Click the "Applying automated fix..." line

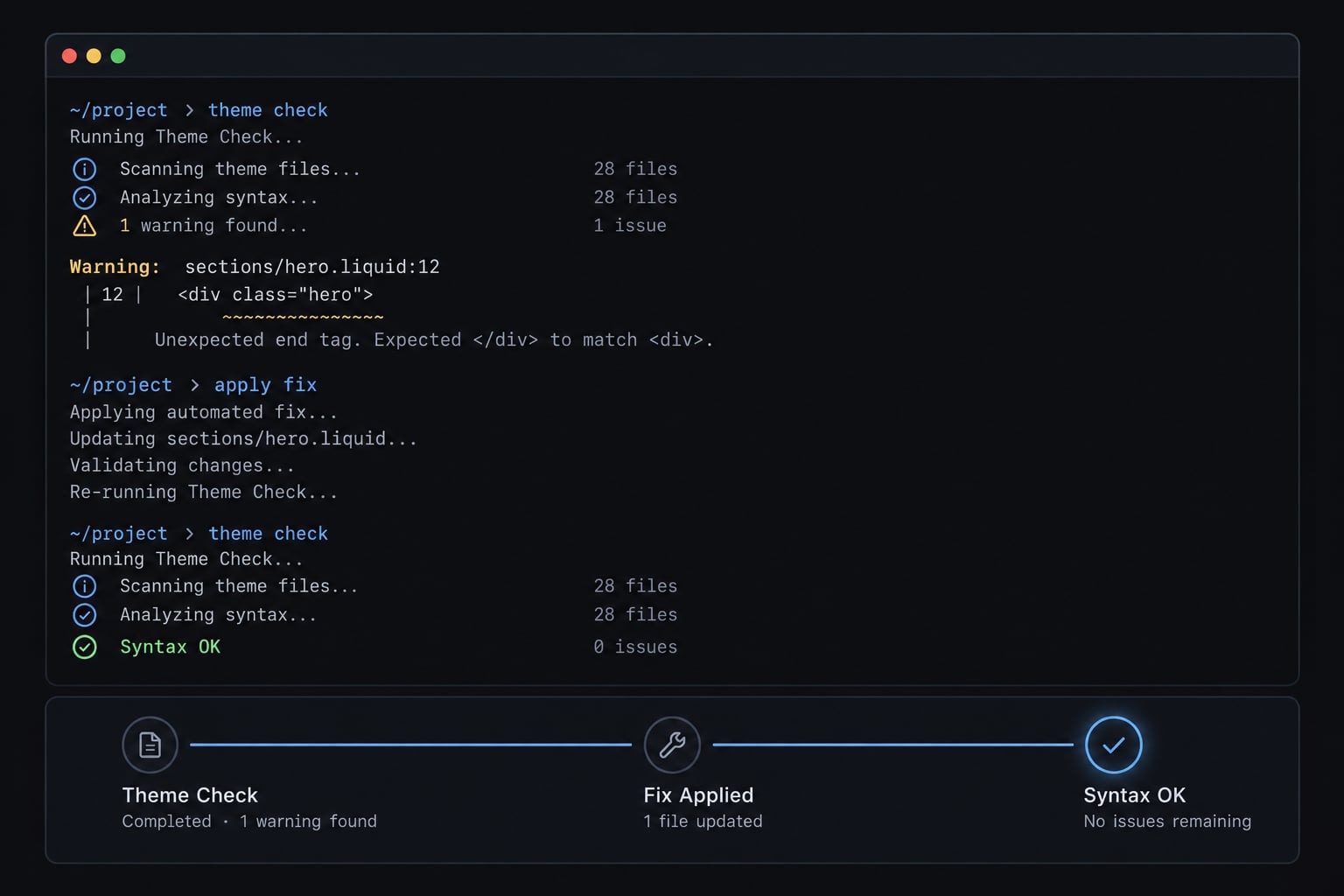(203, 412)
